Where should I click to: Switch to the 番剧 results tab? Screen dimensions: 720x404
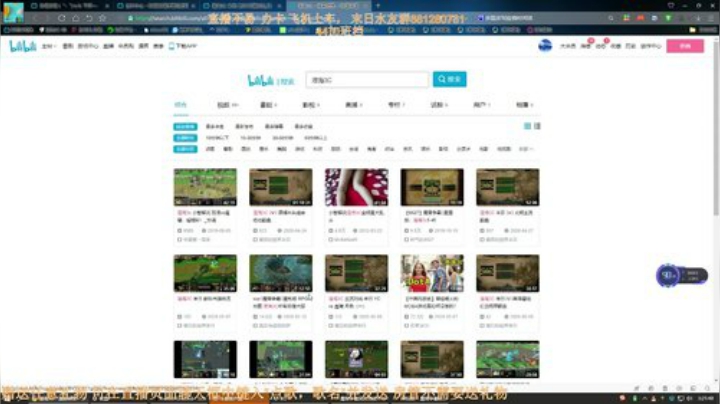point(269,105)
